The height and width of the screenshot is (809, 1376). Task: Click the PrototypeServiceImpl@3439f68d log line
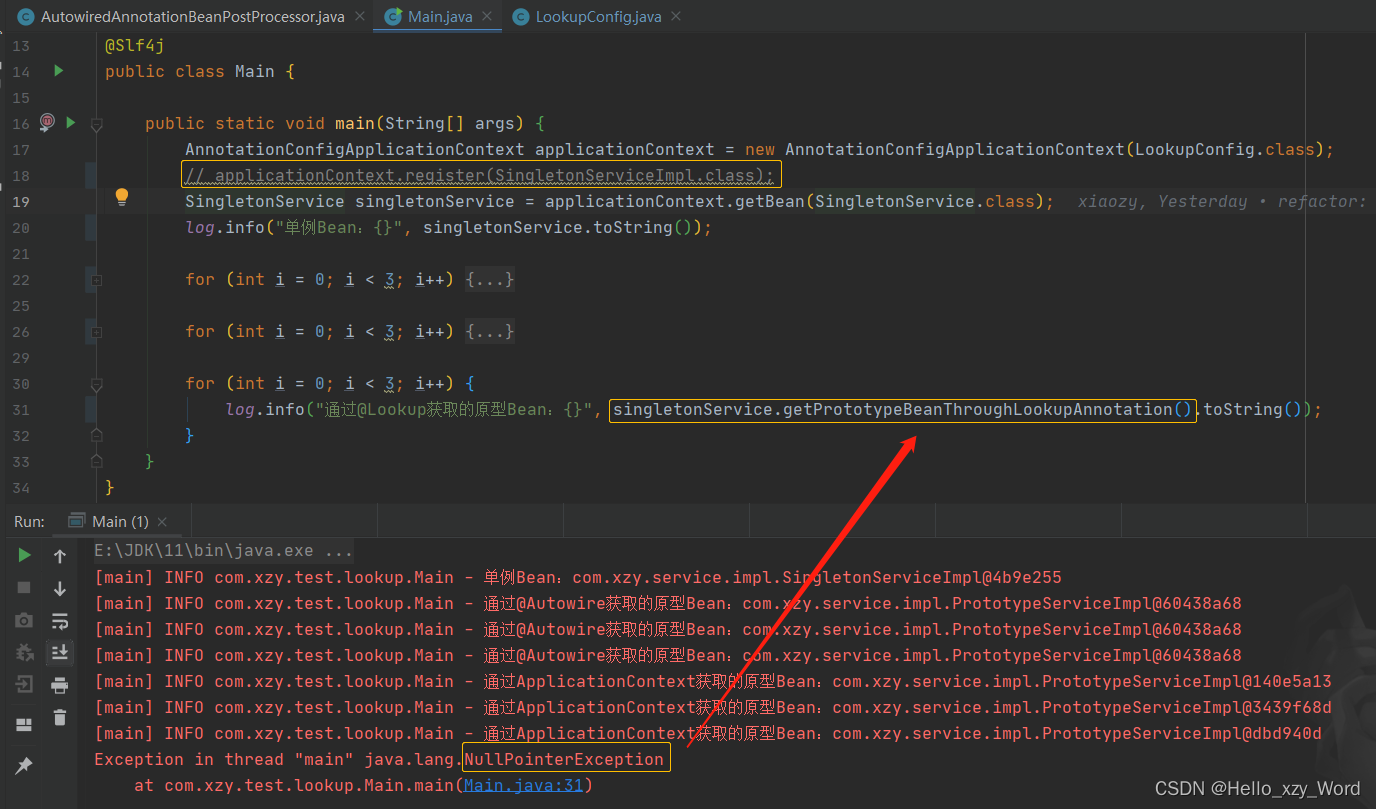[713, 707]
